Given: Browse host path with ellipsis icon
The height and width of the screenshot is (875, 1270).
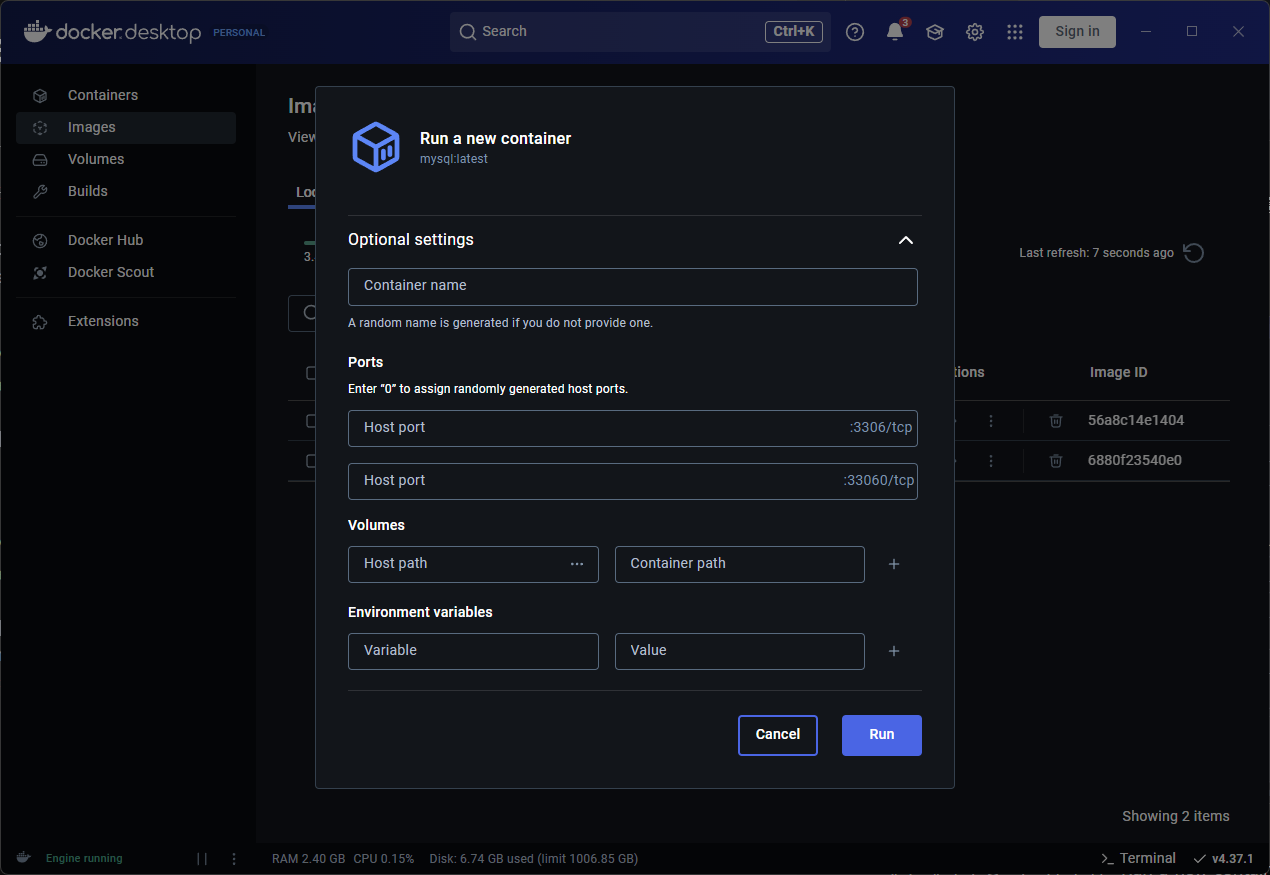Looking at the screenshot, I should coord(577,564).
